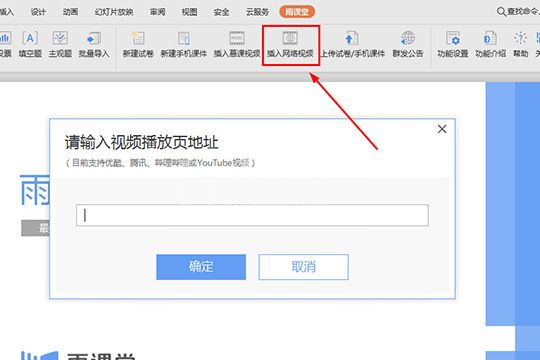
Task: Select the 填空题 fill-in-blank tool
Action: [x=30, y=44]
